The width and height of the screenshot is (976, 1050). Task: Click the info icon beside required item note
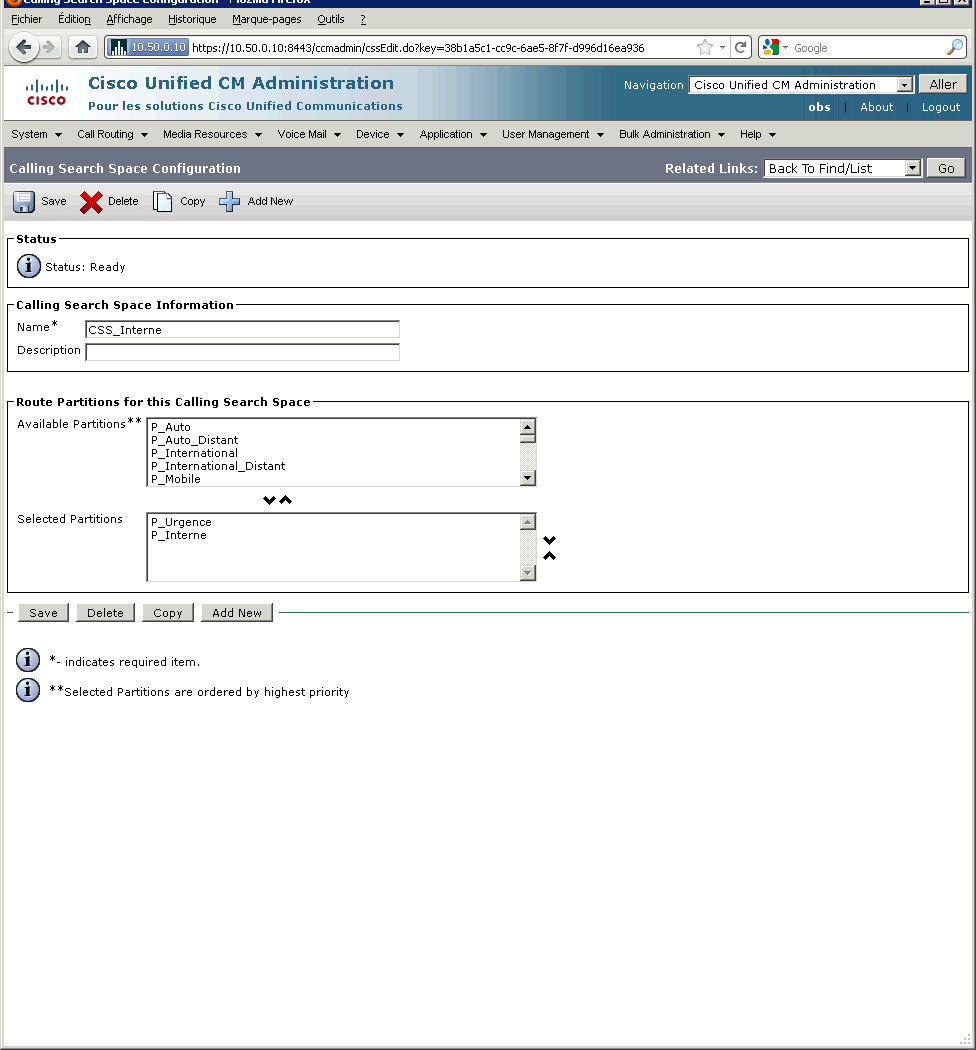click(27, 660)
